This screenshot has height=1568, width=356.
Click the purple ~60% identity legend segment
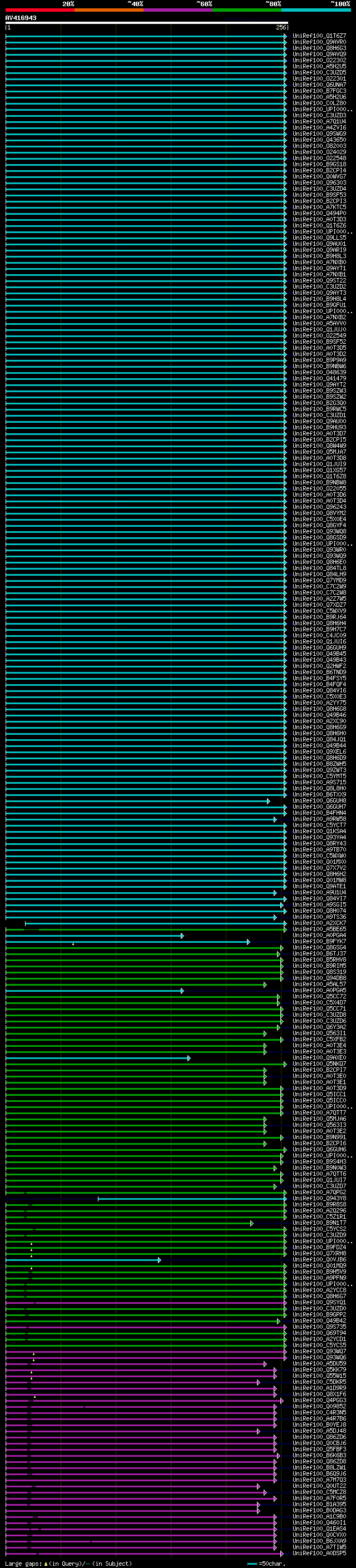point(179,10)
